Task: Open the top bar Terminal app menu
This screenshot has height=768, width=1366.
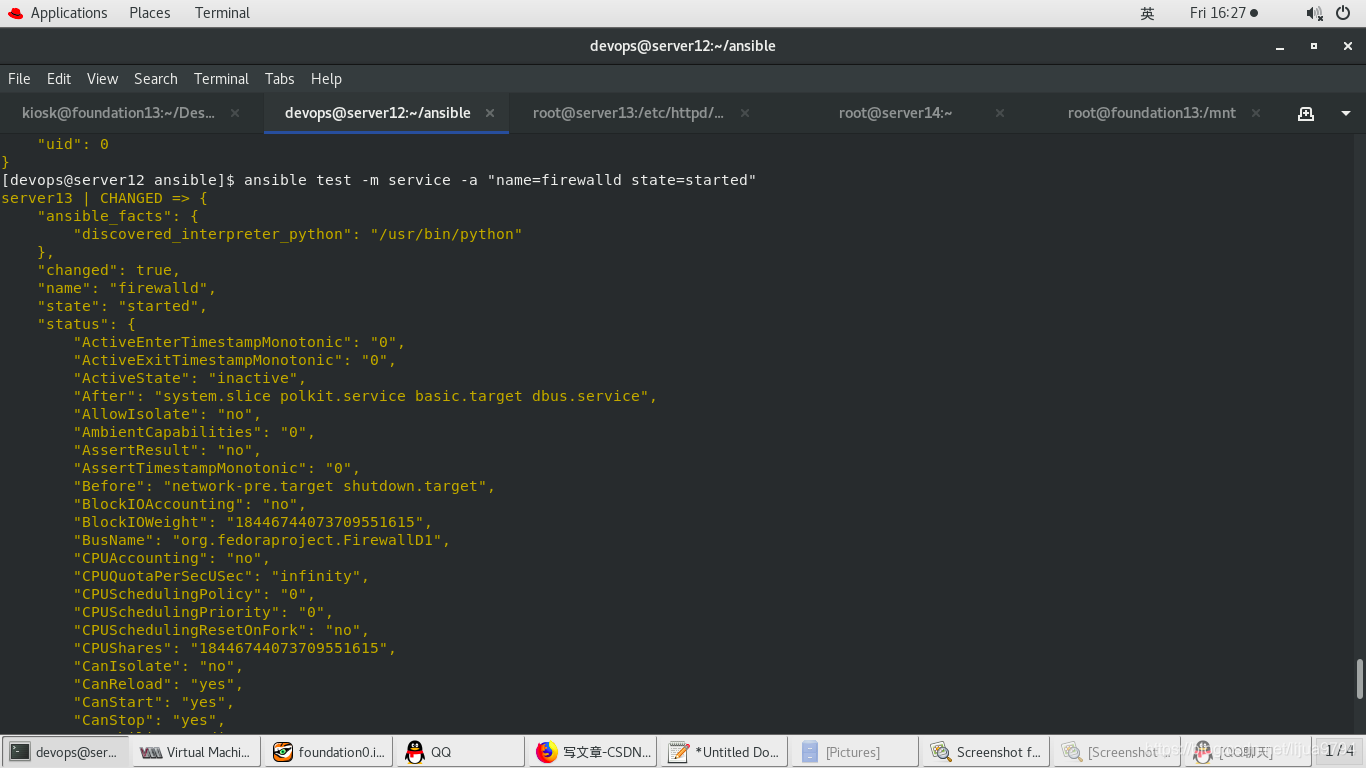Action: [222, 13]
